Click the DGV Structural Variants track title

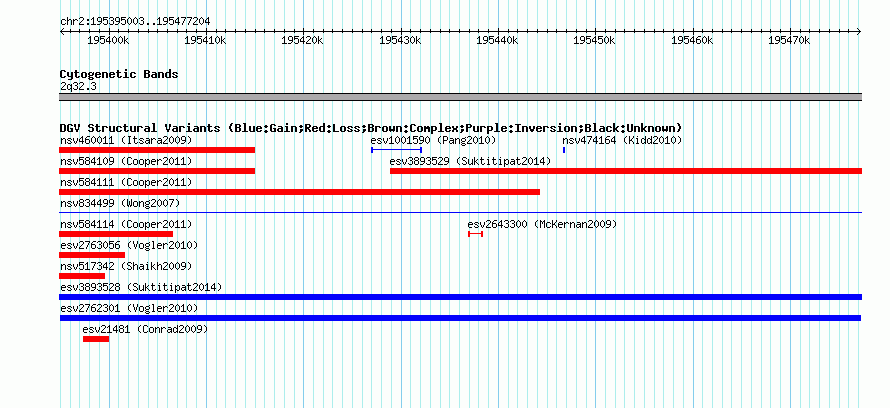coord(371,128)
